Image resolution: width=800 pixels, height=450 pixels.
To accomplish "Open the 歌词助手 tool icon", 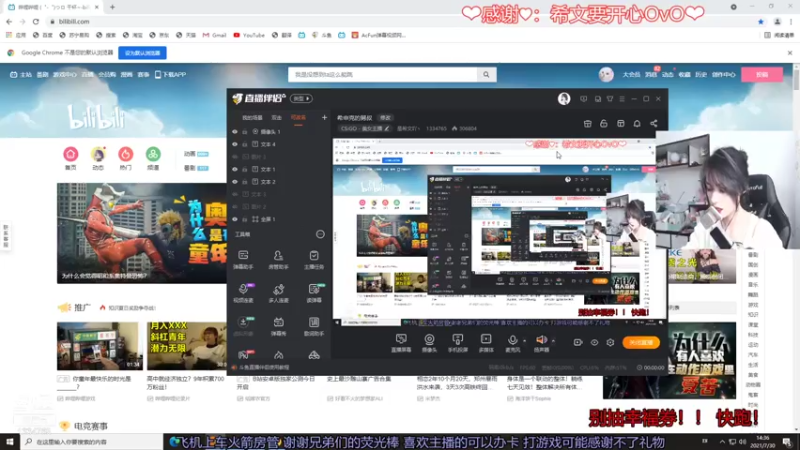I will click(314, 327).
